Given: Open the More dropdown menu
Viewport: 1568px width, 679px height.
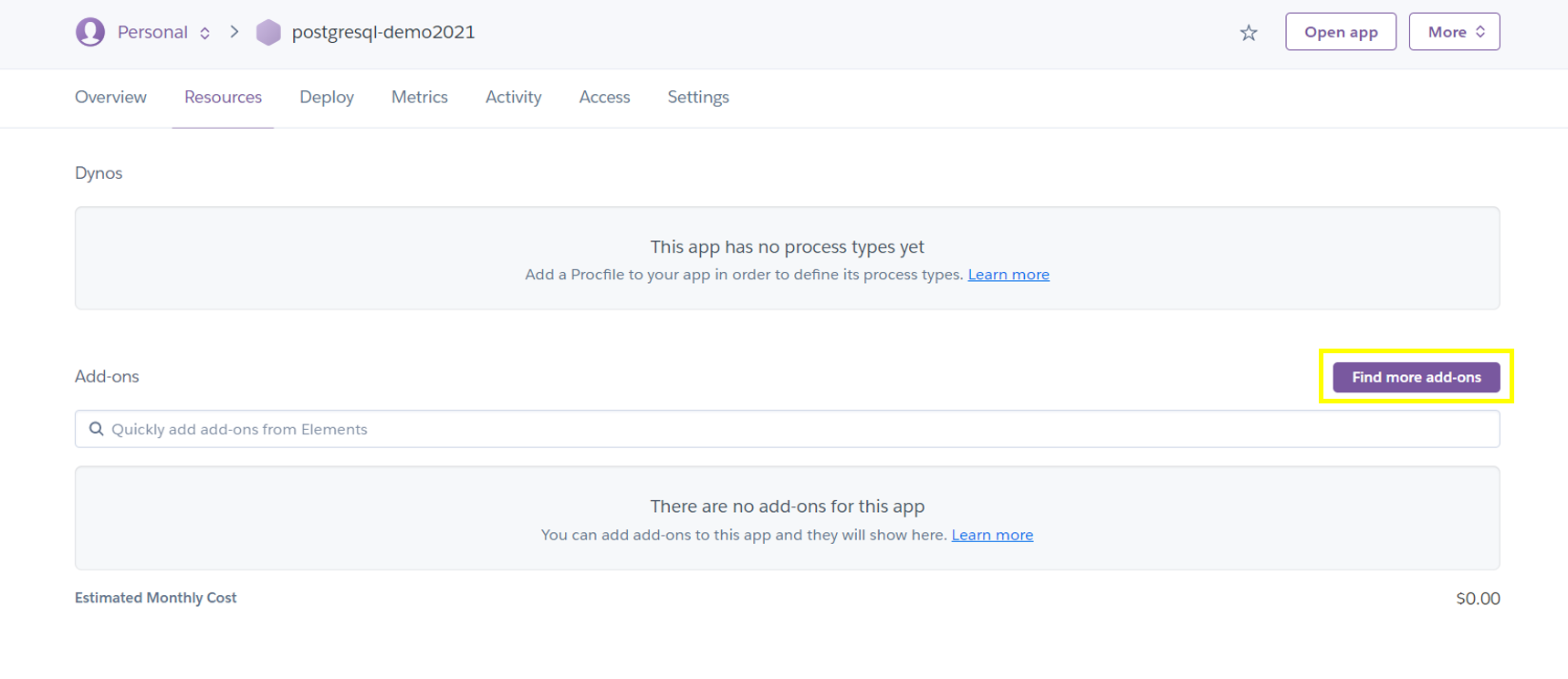Looking at the screenshot, I should point(1454,32).
